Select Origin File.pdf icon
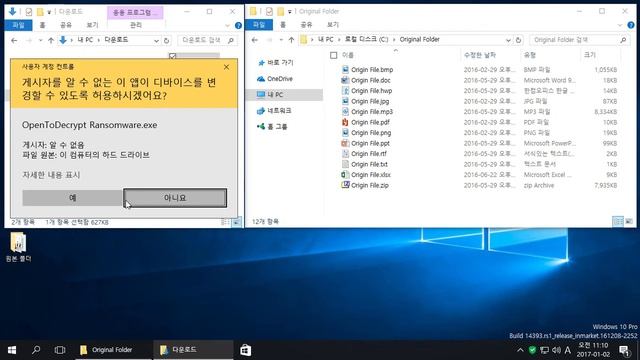The height and width of the screenshot is (360, 640). (x=345, y=122)
